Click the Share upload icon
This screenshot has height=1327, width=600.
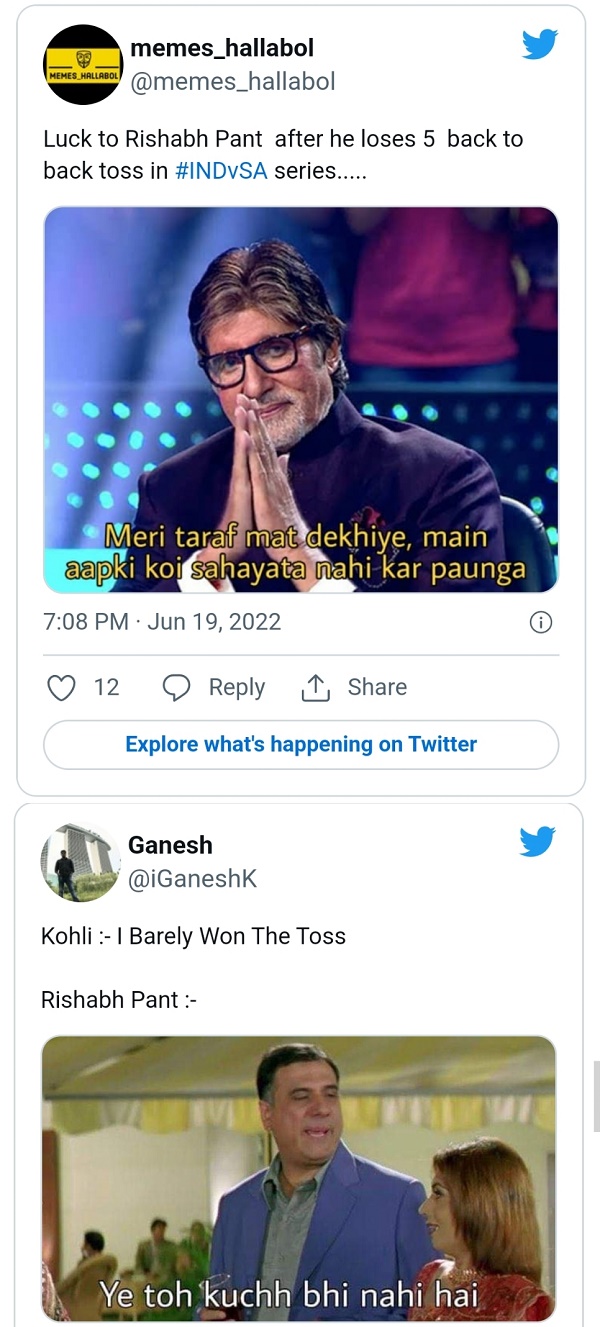tap(317, 687)
